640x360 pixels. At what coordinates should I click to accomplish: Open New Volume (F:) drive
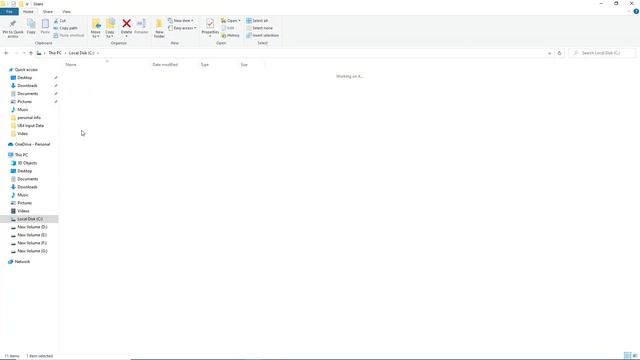[x=32, y=243]
